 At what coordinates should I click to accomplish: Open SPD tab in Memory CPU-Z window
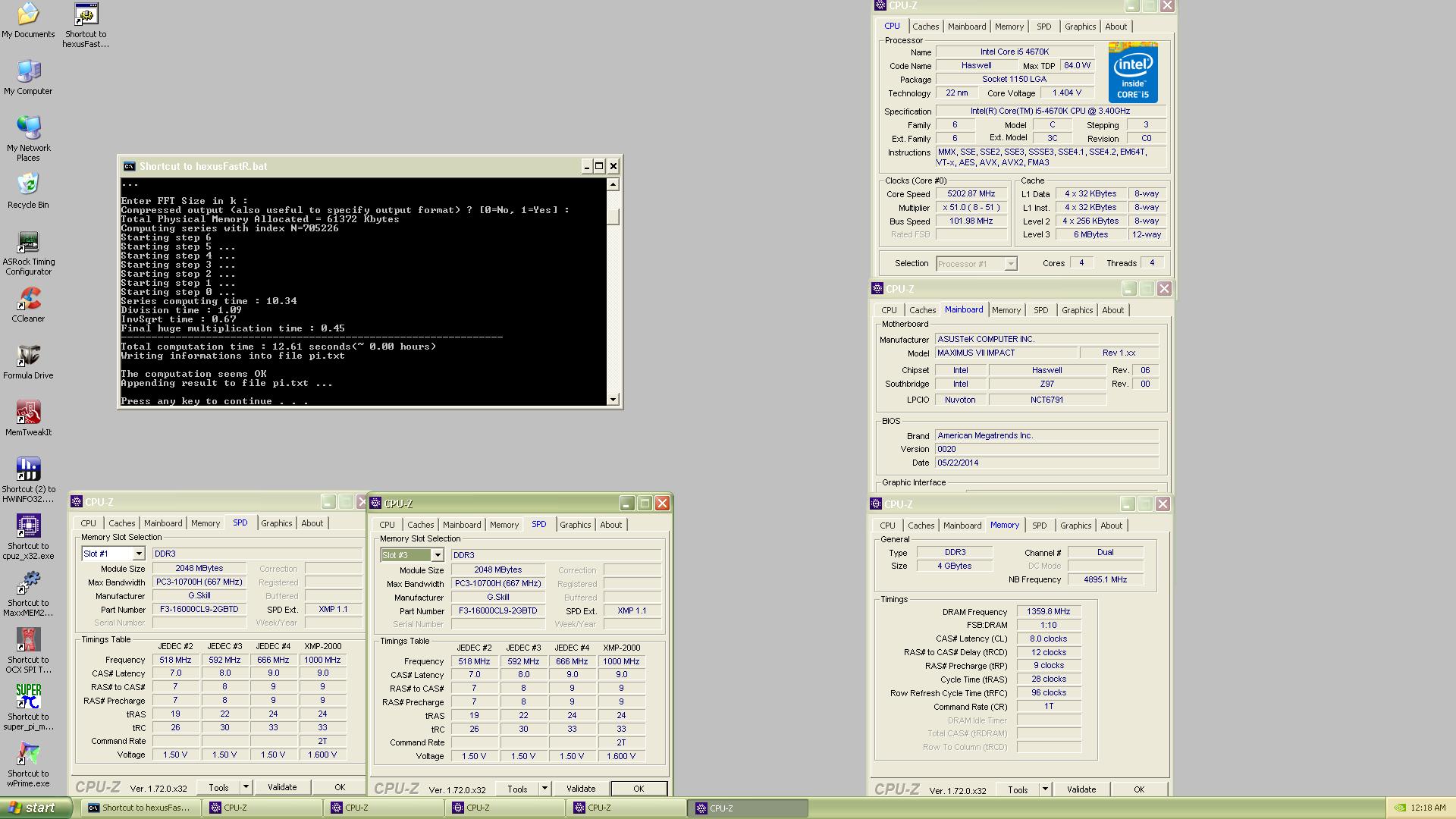(1039, 526)
